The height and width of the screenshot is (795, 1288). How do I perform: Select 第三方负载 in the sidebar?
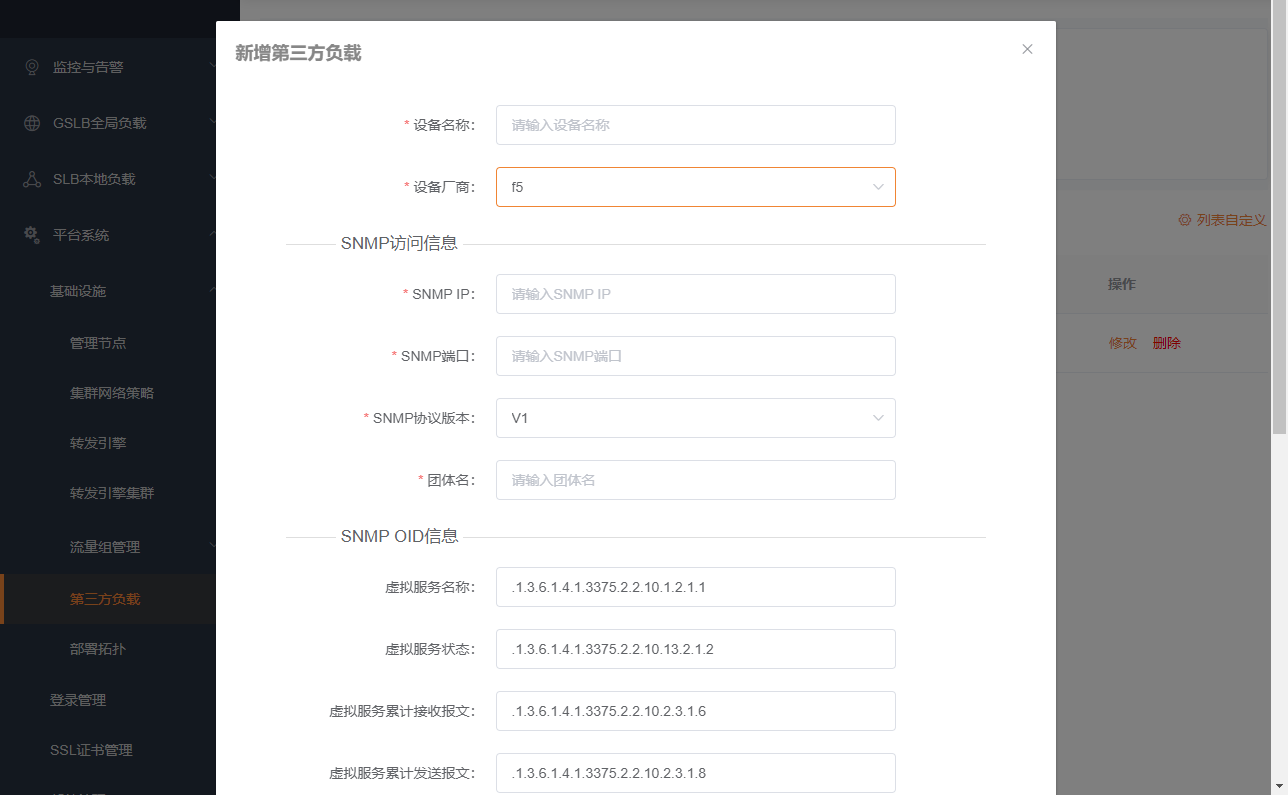pyautogui.click(x=105, y=599)
